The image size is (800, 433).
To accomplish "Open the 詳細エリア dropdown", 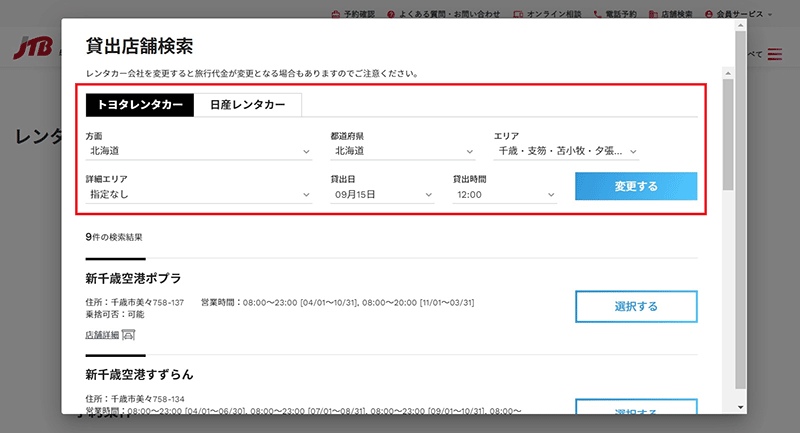I will (x=200, y=195).
